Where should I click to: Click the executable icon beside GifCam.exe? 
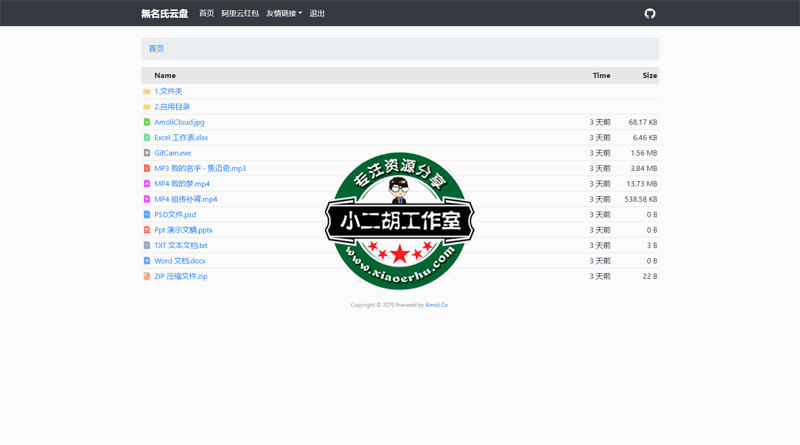[147, 153]
